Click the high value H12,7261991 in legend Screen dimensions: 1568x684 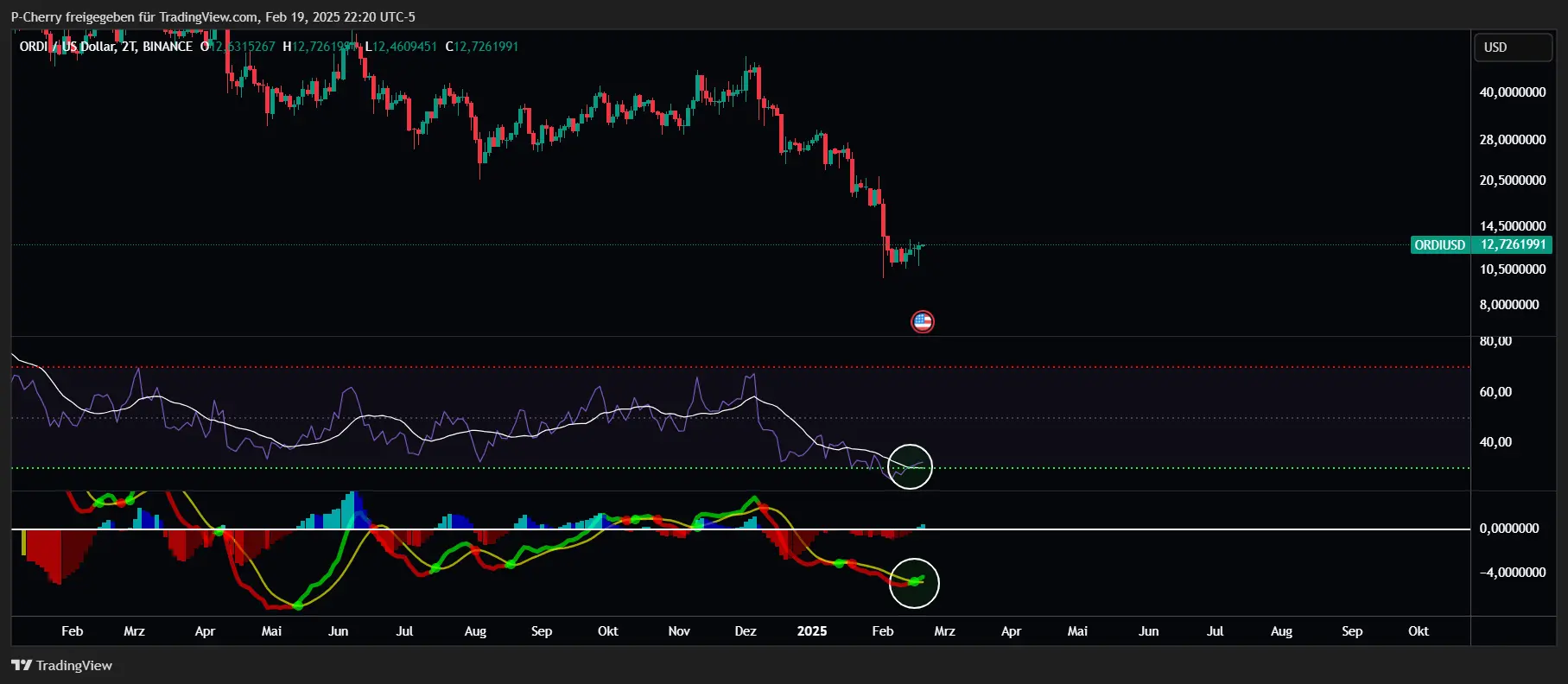pyautogui.click(x=321, y=47)
